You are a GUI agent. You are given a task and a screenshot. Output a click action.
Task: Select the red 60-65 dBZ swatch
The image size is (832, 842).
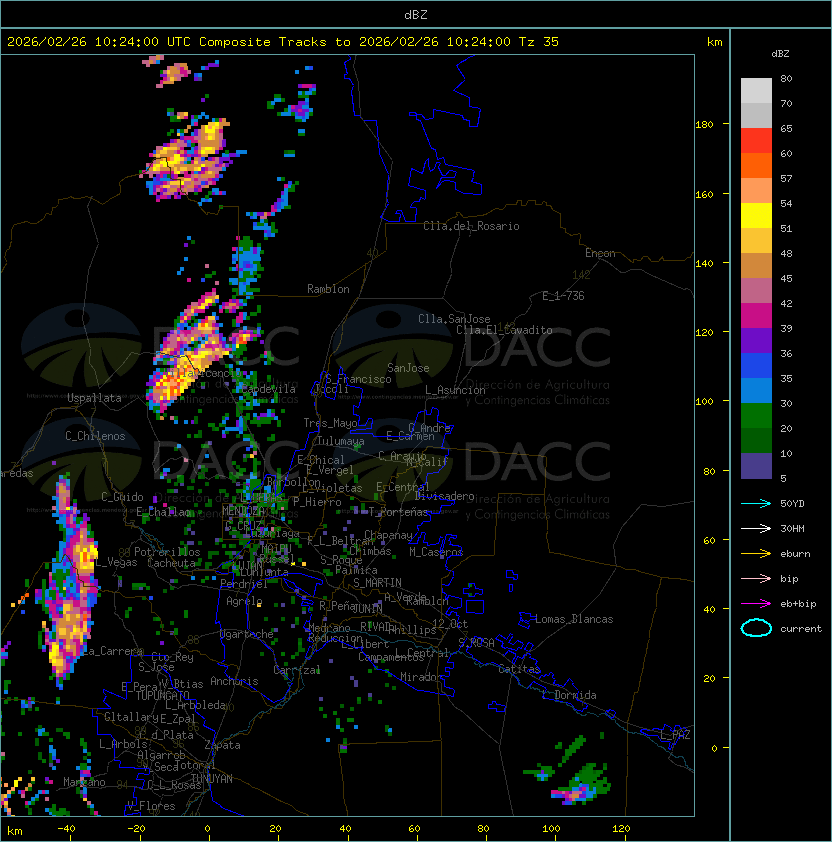pos(756,141)
